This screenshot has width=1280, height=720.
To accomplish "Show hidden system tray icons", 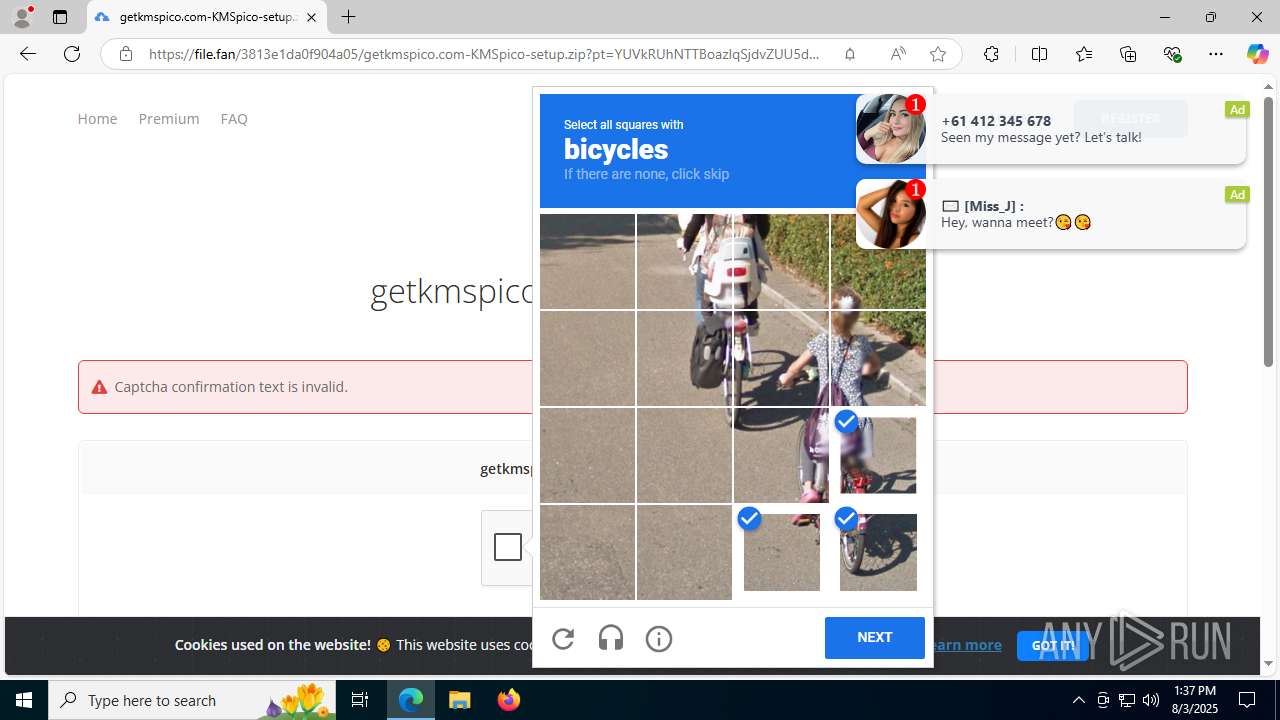I will (1078, 700).
